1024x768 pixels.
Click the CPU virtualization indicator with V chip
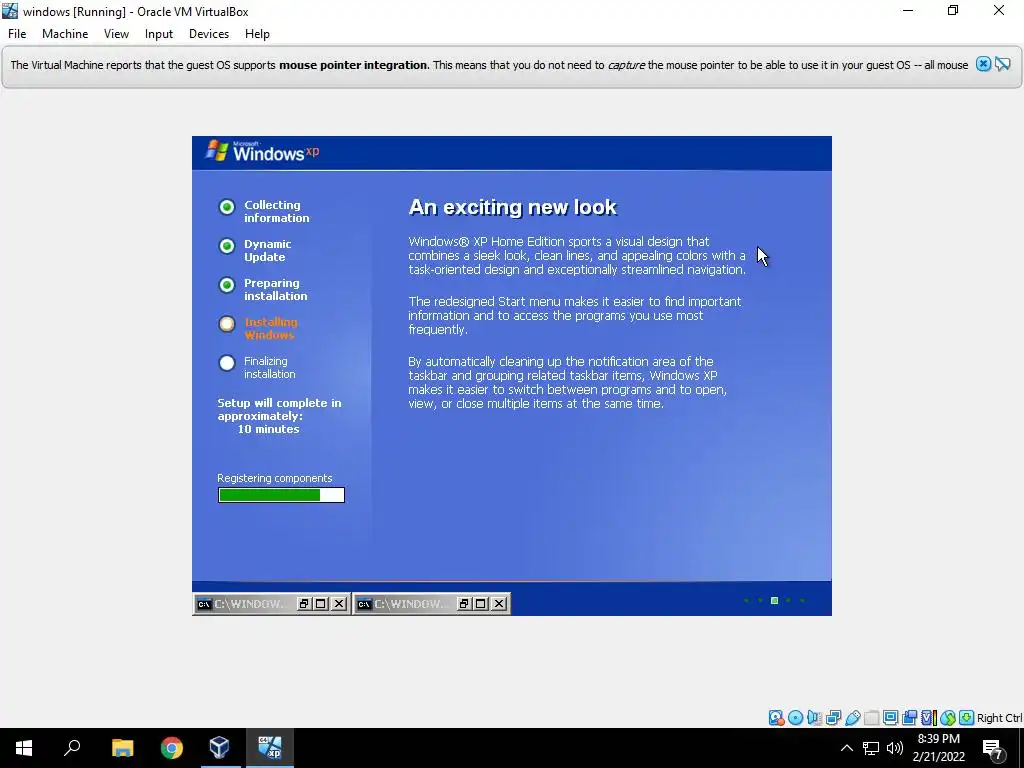pos(928,718)
